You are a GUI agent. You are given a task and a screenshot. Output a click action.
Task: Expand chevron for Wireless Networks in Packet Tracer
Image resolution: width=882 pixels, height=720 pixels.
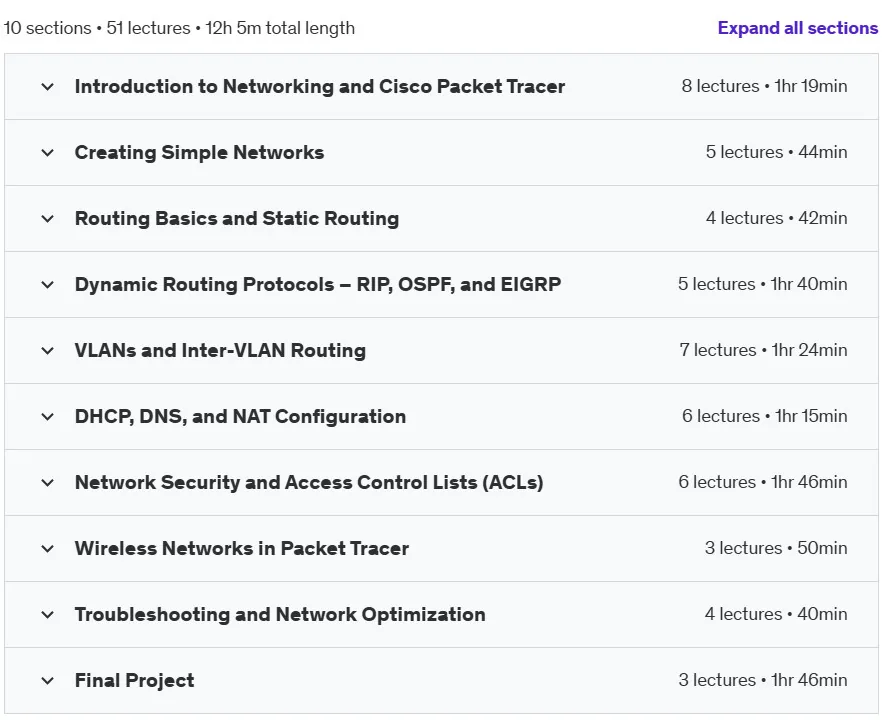coord(48,548)
